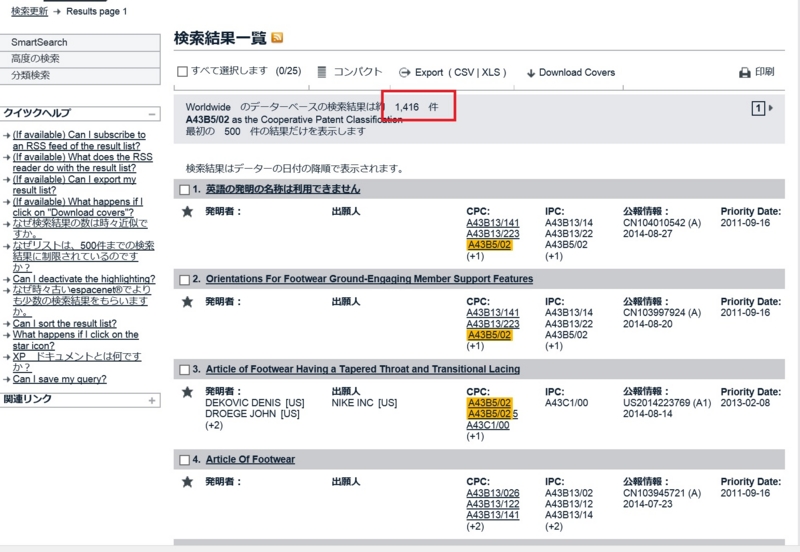
Task: Click CPC A43B13/122 in result 4
Action: pos(493,504)
